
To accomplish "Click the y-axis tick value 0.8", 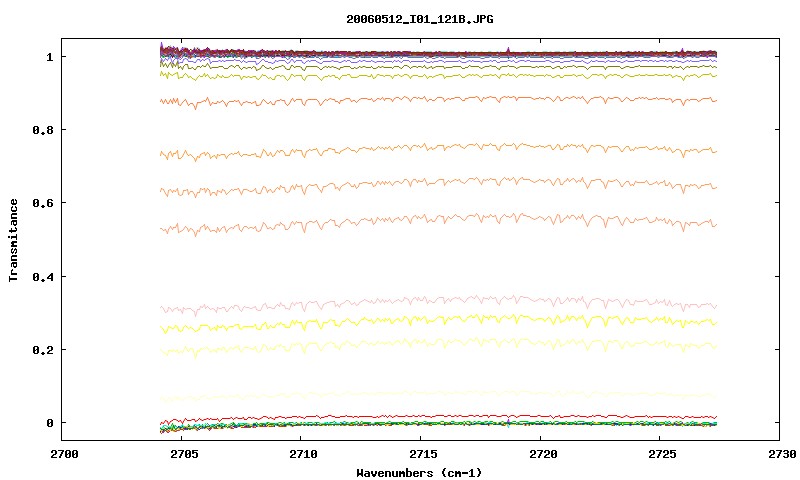I will tap(43, 130).
